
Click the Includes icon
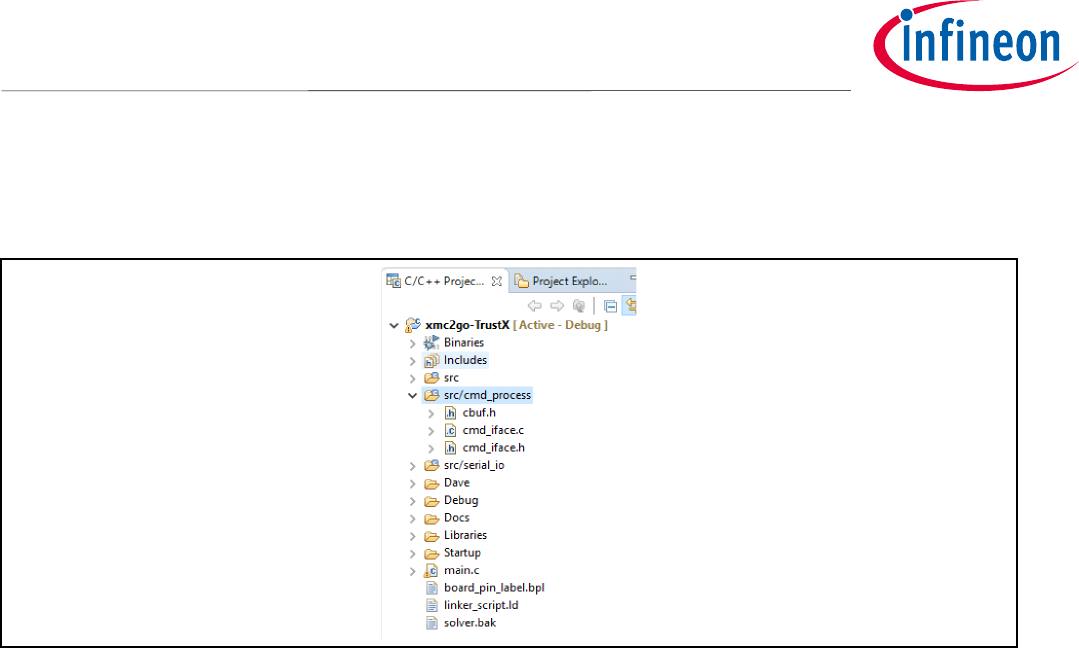tap(431, 360)
